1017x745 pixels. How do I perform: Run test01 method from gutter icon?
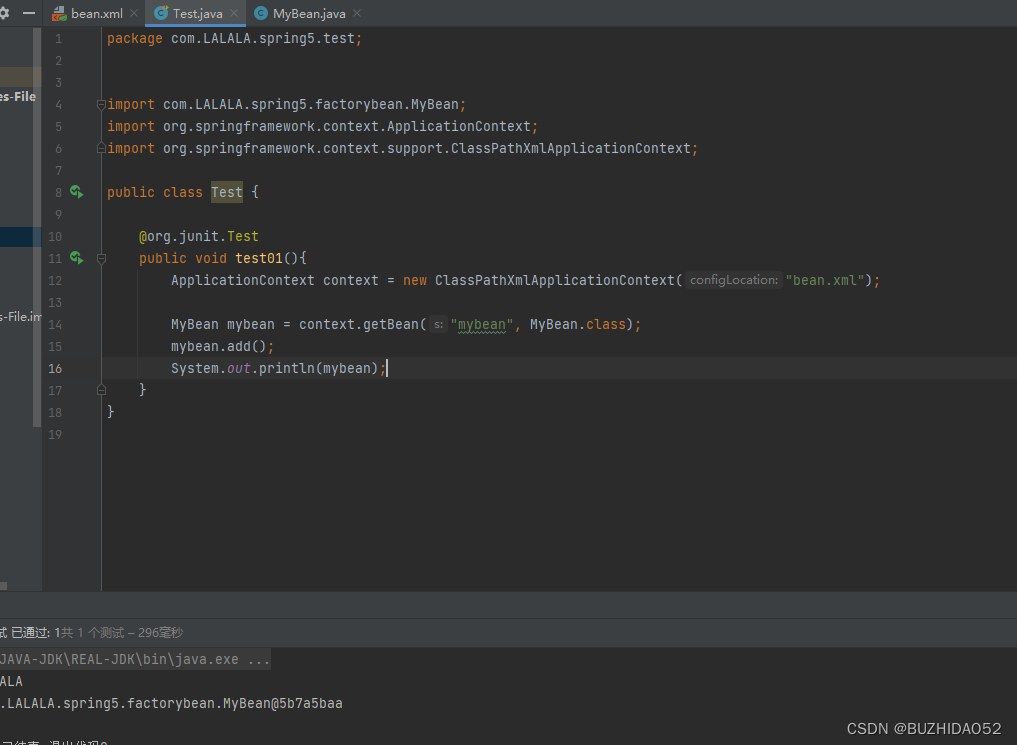pyautogui.click(x=77, y=258)
